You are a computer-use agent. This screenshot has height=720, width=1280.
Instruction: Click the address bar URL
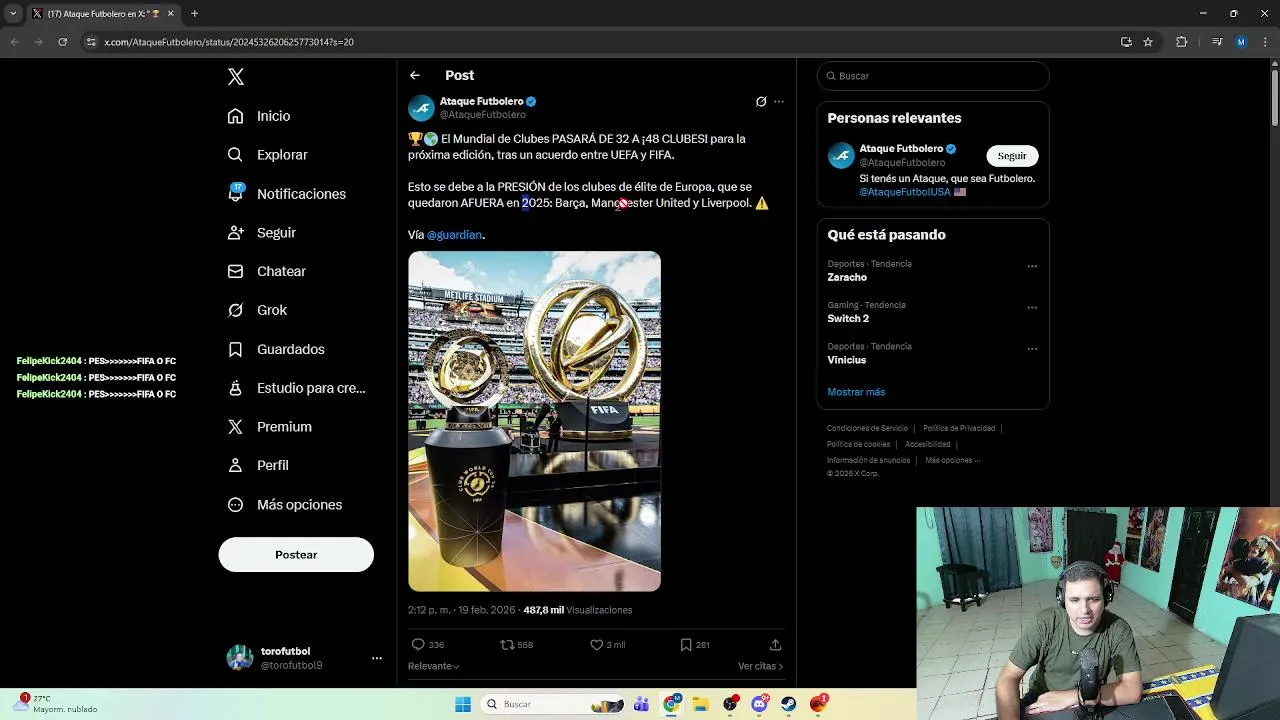(x=228, y=42)
